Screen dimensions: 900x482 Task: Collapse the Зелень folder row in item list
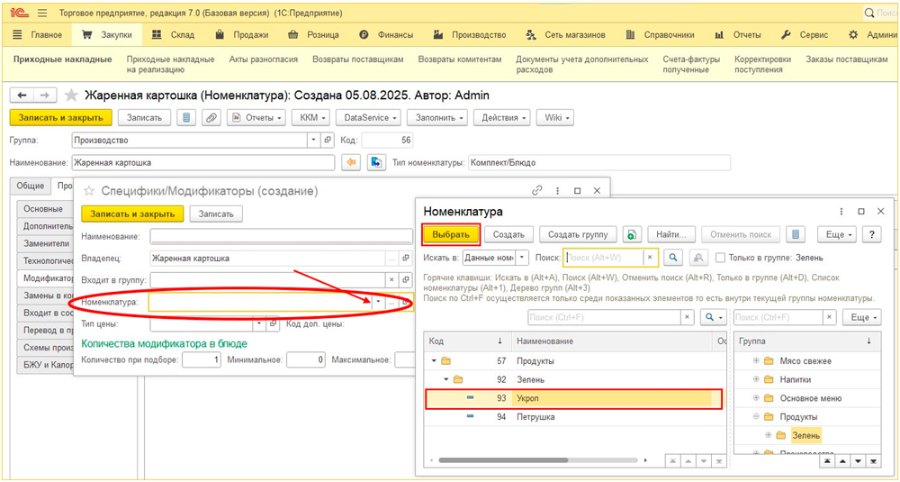pos(447,379)
